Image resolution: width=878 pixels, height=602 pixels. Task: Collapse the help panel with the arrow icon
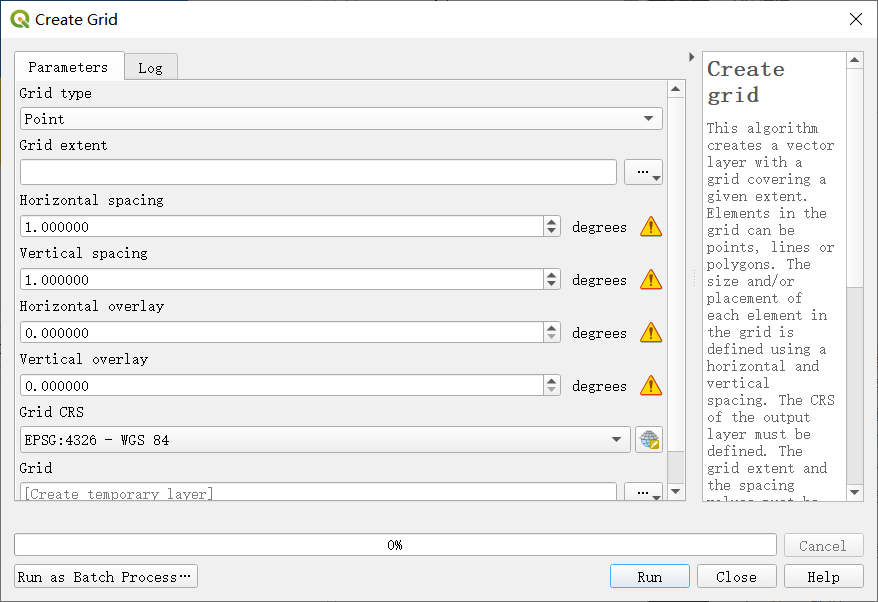click(692, 57)
